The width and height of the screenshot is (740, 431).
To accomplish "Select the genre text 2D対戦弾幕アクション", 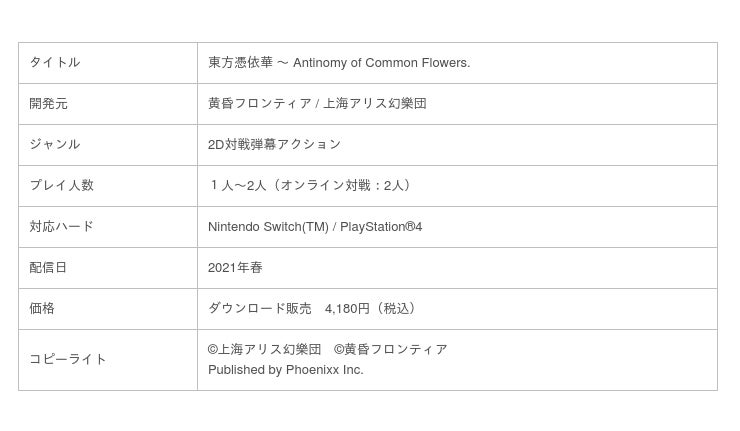I will tap(274, 145).
